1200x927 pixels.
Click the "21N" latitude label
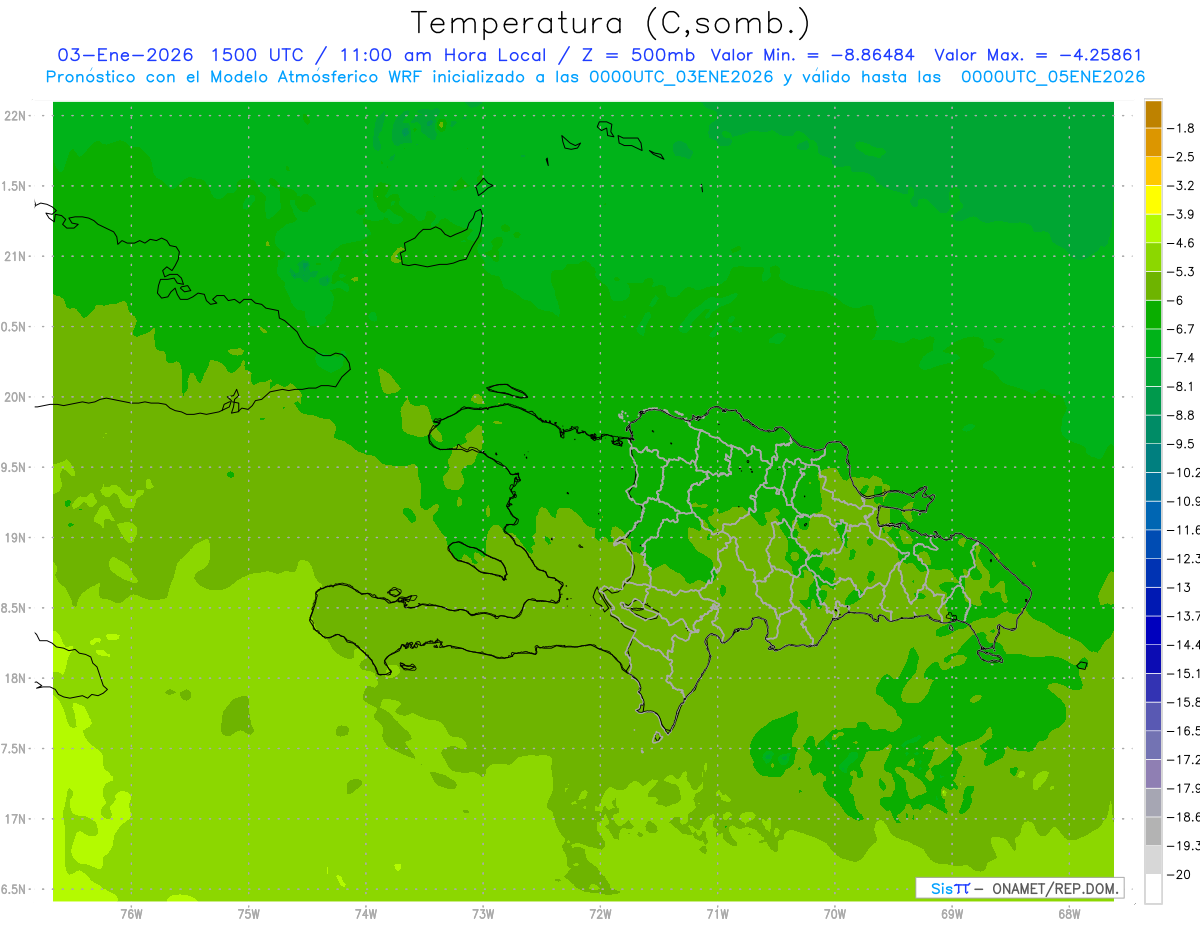coord(15,257)
